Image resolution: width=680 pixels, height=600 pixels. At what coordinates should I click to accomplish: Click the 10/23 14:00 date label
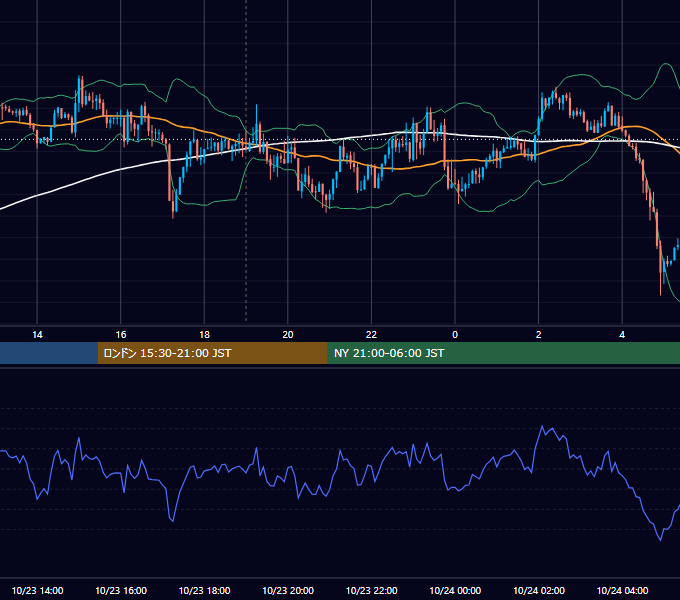[37, 590]
